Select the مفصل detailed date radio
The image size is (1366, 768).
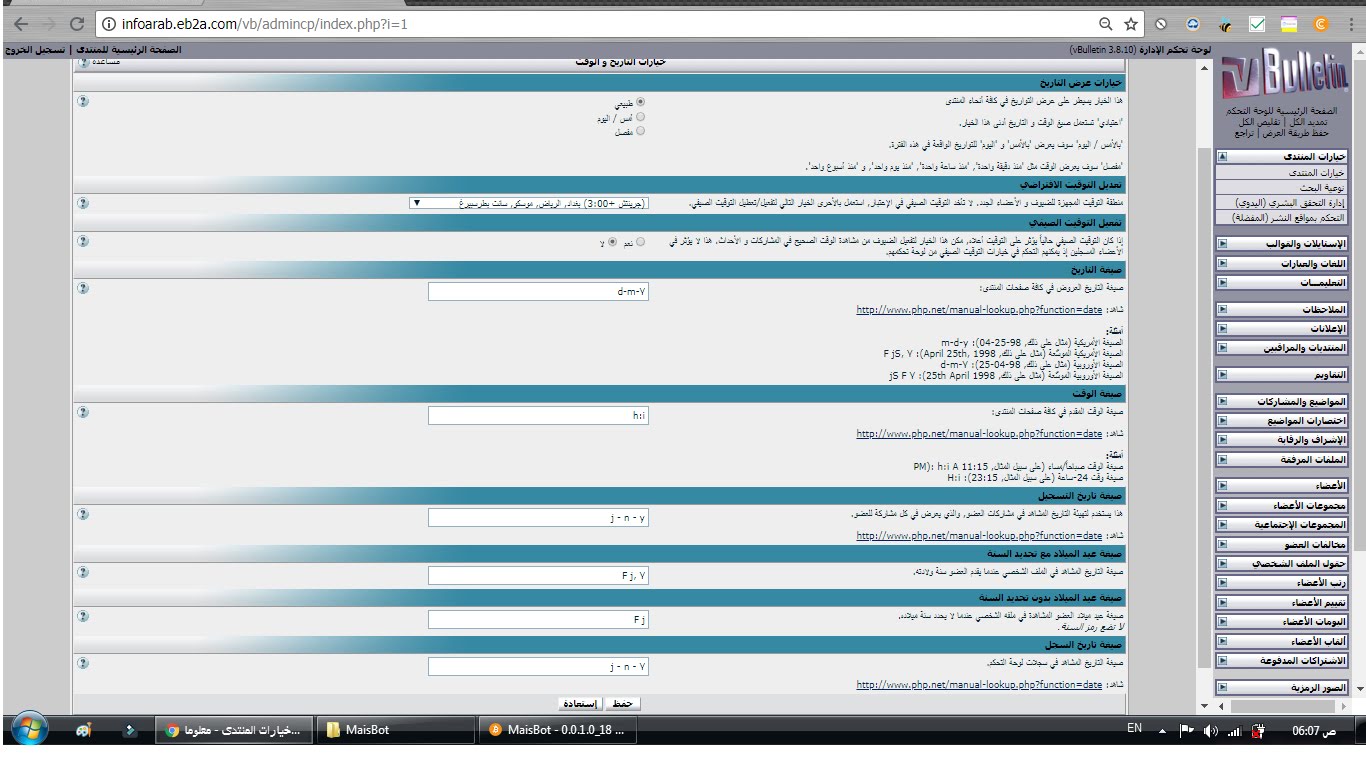point(641,130)
